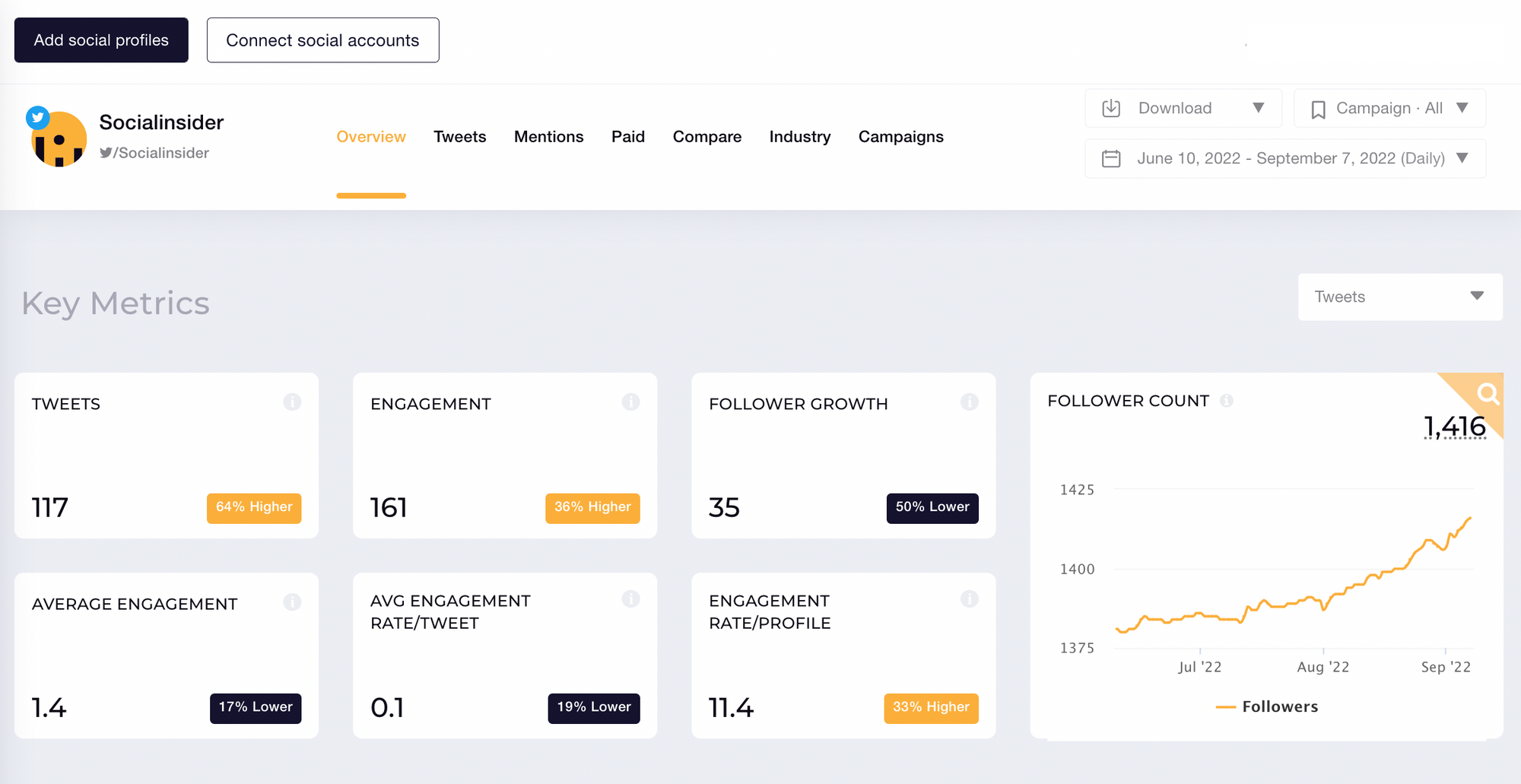The width and height of the screenshot is (1521, 784).
Task: Click the 1.4 average engagement value
Action: pos(49,708)
